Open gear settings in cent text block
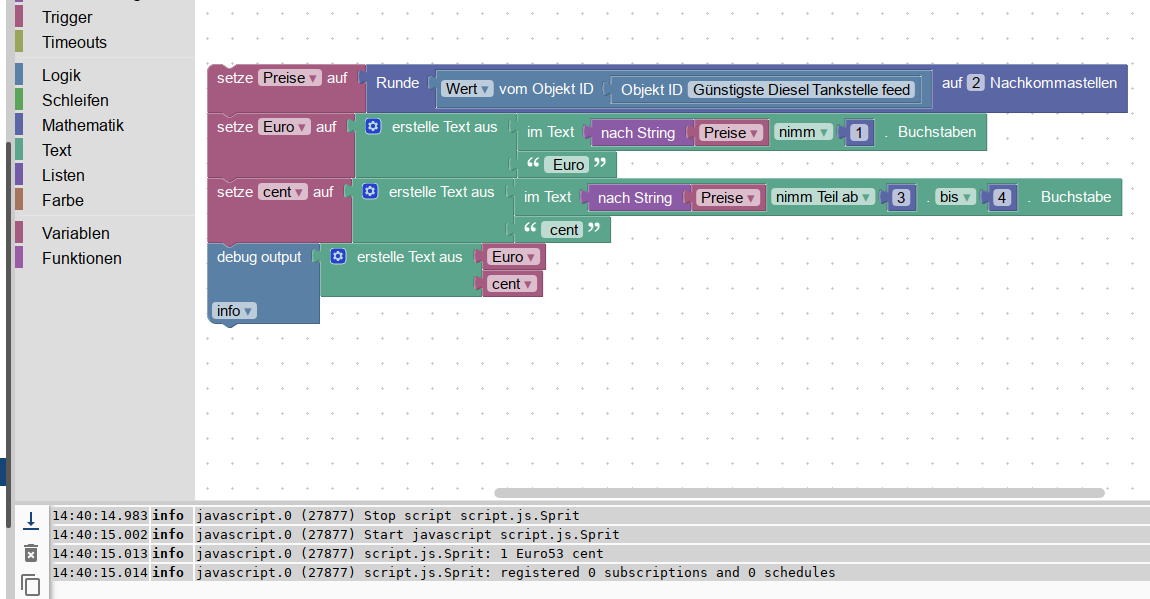 point(370,191)
